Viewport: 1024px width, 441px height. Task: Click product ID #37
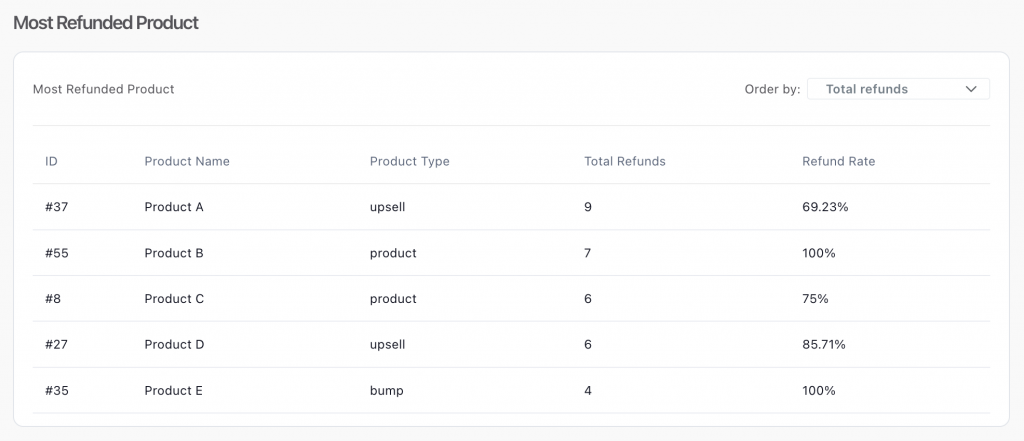(57, 207)
